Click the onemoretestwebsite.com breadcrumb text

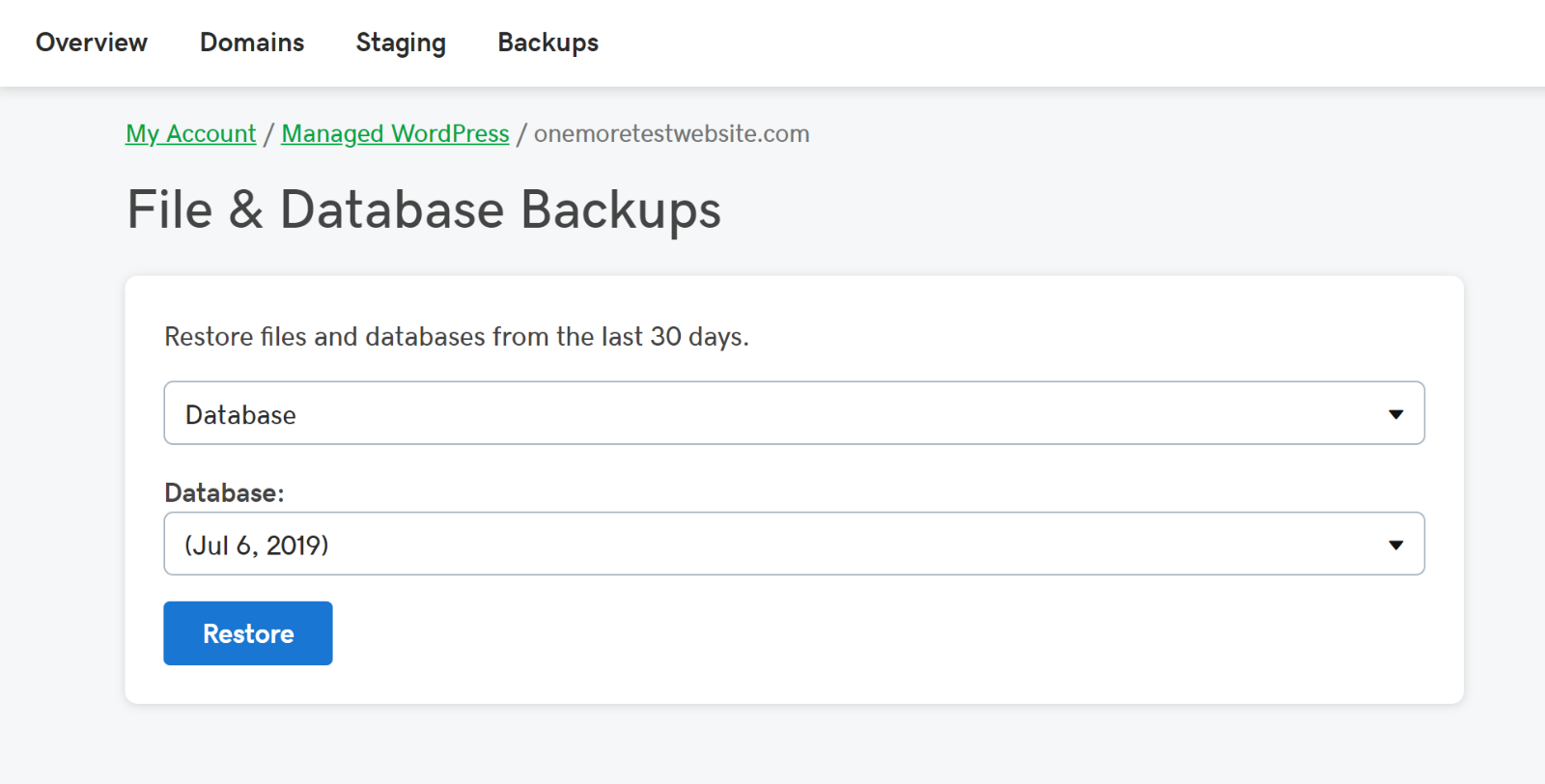[x=672, y=133]
